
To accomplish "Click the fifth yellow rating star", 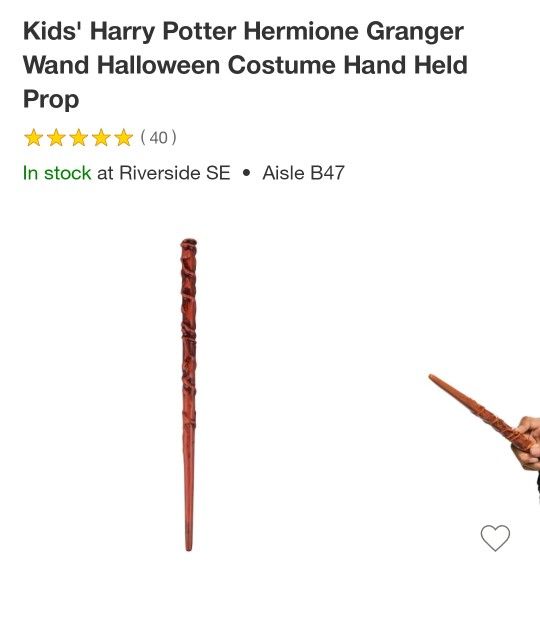I will coord(123,138).
